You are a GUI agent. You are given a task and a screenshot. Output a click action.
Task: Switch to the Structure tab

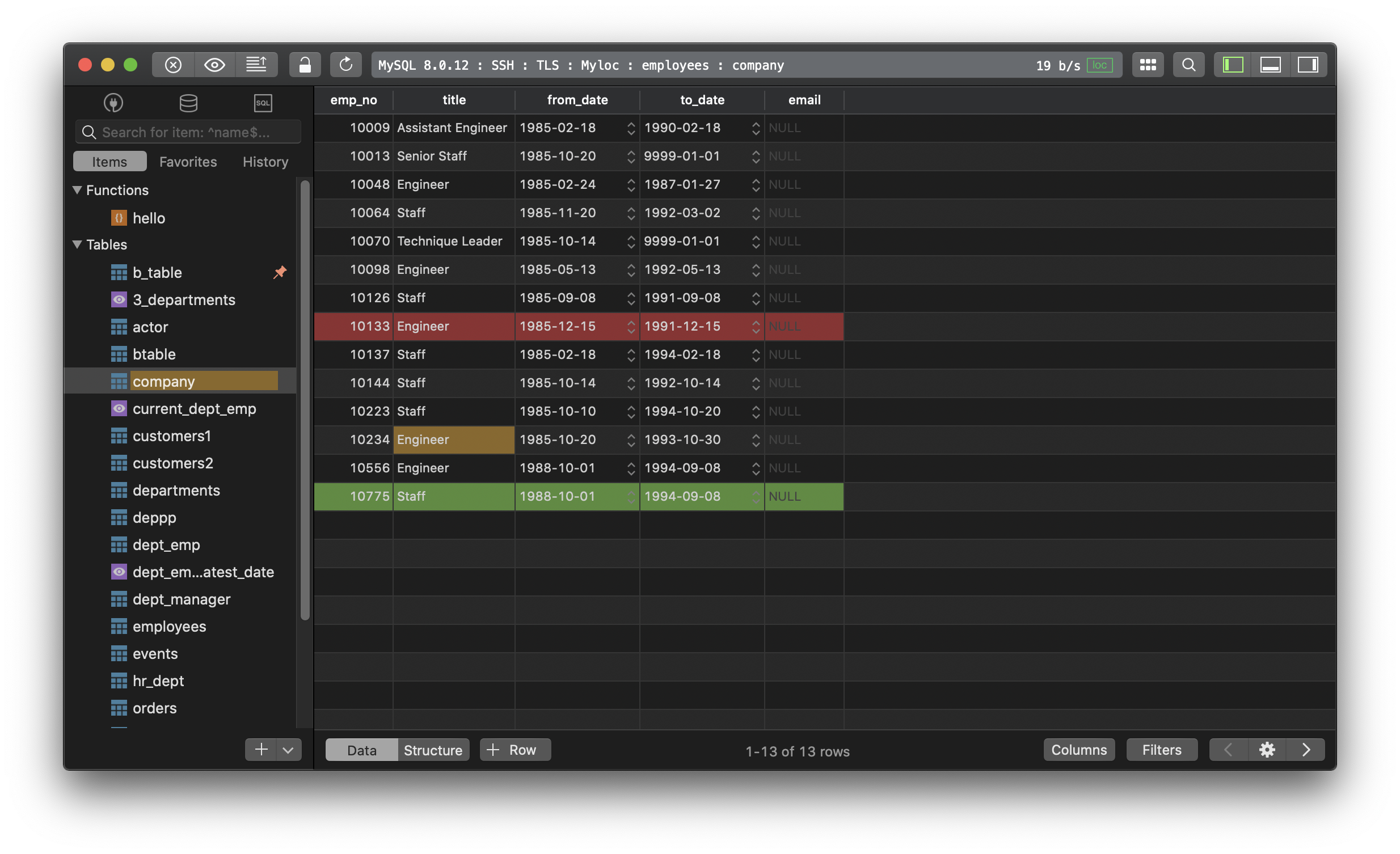pos(432,749)
